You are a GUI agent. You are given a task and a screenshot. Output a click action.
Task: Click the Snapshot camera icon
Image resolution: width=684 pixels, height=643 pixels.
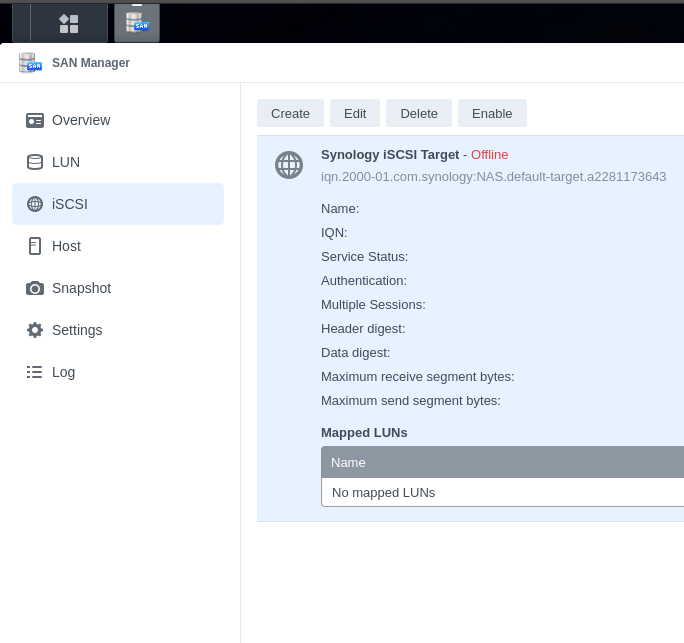point(35,288)
